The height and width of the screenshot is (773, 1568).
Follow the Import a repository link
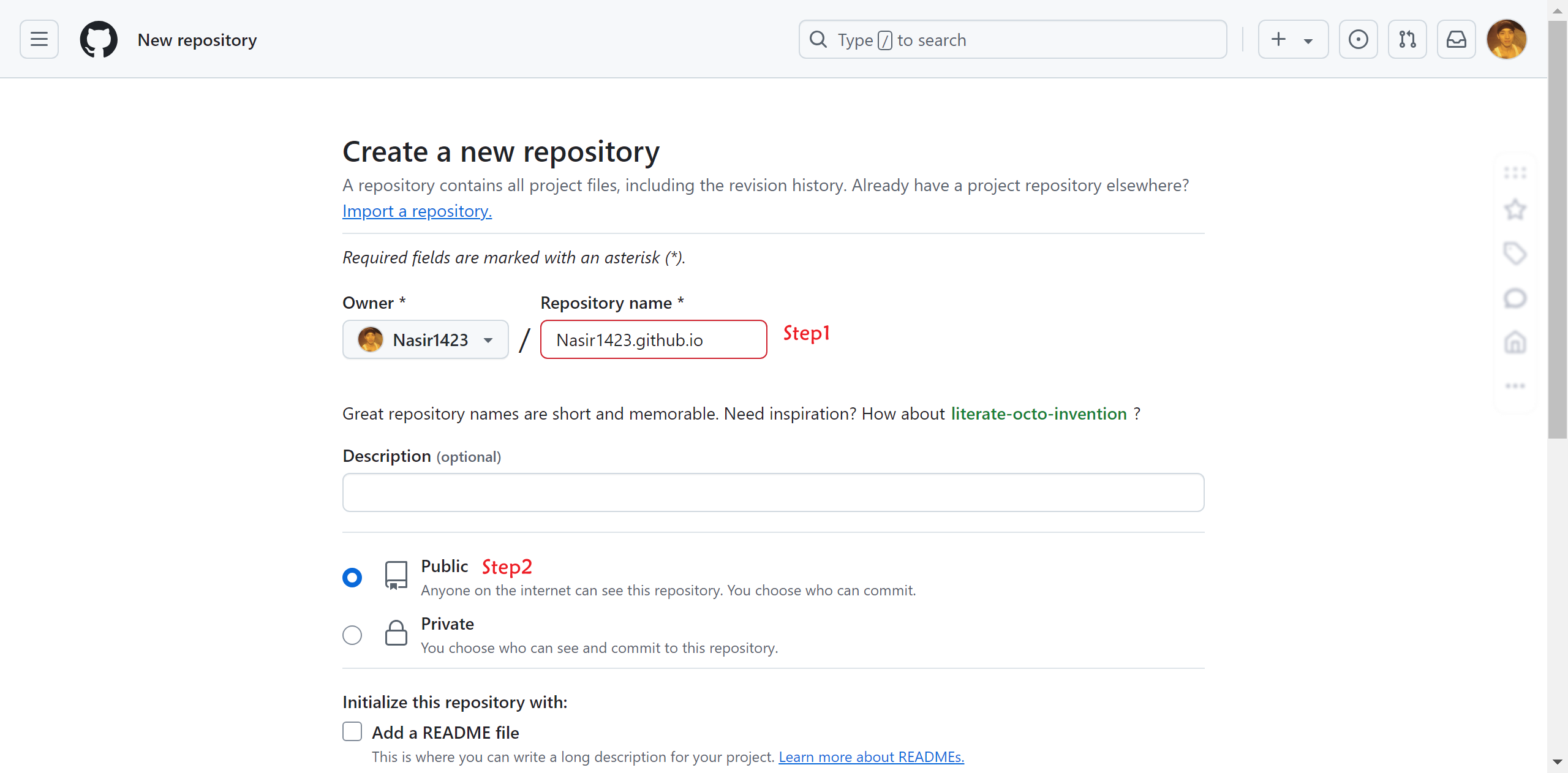(417, 211)
